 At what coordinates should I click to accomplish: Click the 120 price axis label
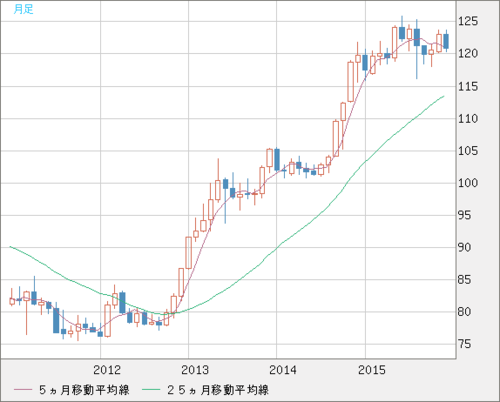[x=468, y=53]
